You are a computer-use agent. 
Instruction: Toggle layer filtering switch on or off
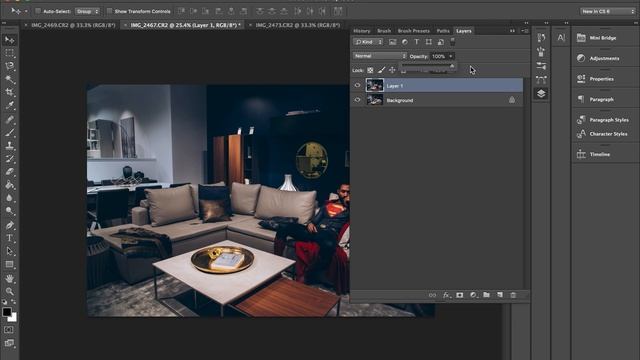(453, 42)
